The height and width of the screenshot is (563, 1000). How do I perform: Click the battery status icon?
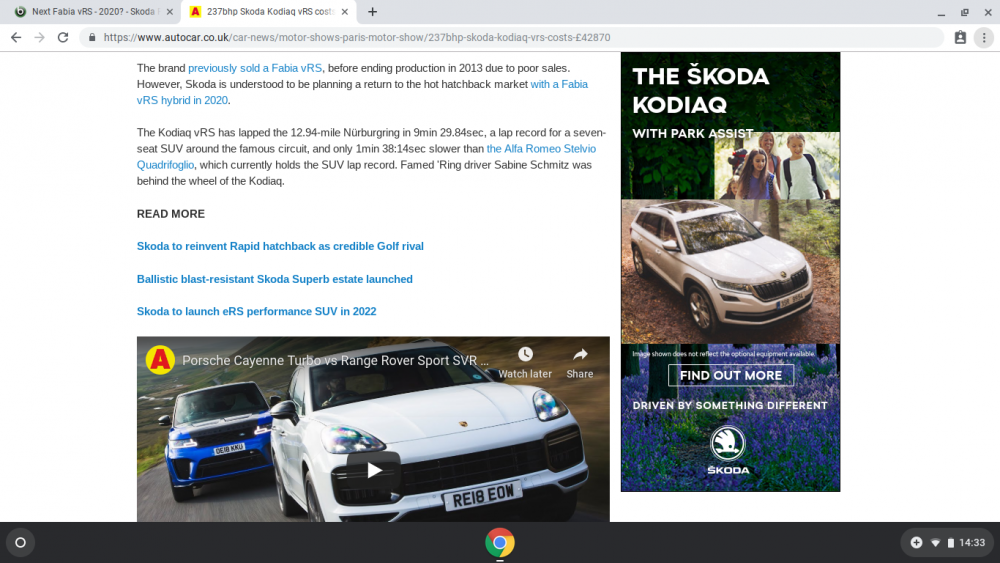pyautogui.click(x=950, y=543)
